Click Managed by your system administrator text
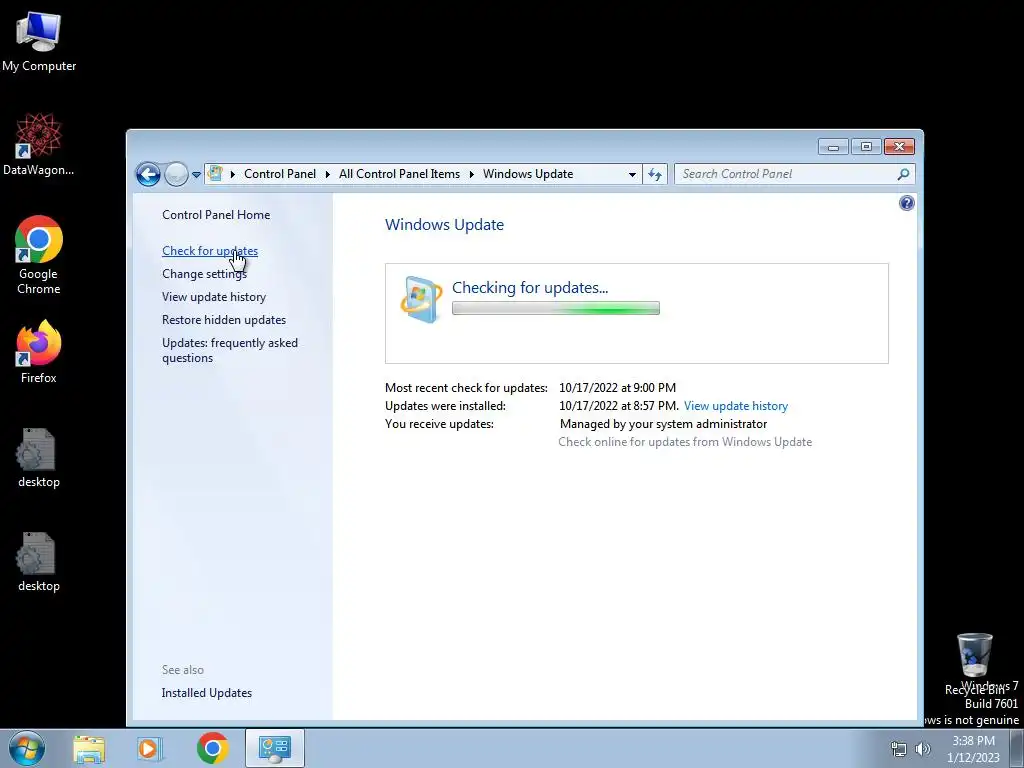Image resolution: width=1024 pixels, height=768 pixels. click(x=663, y=424)
